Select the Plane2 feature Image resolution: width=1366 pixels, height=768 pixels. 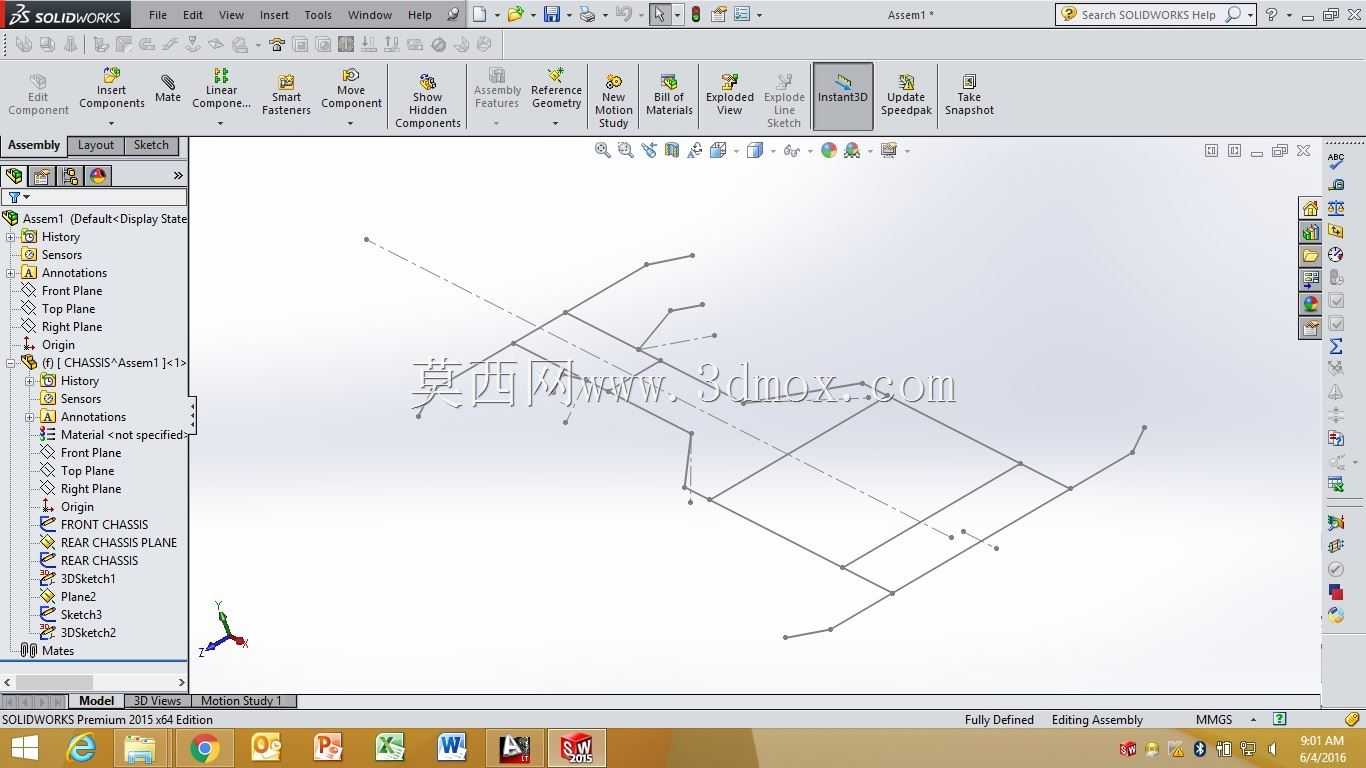point(78,597)
